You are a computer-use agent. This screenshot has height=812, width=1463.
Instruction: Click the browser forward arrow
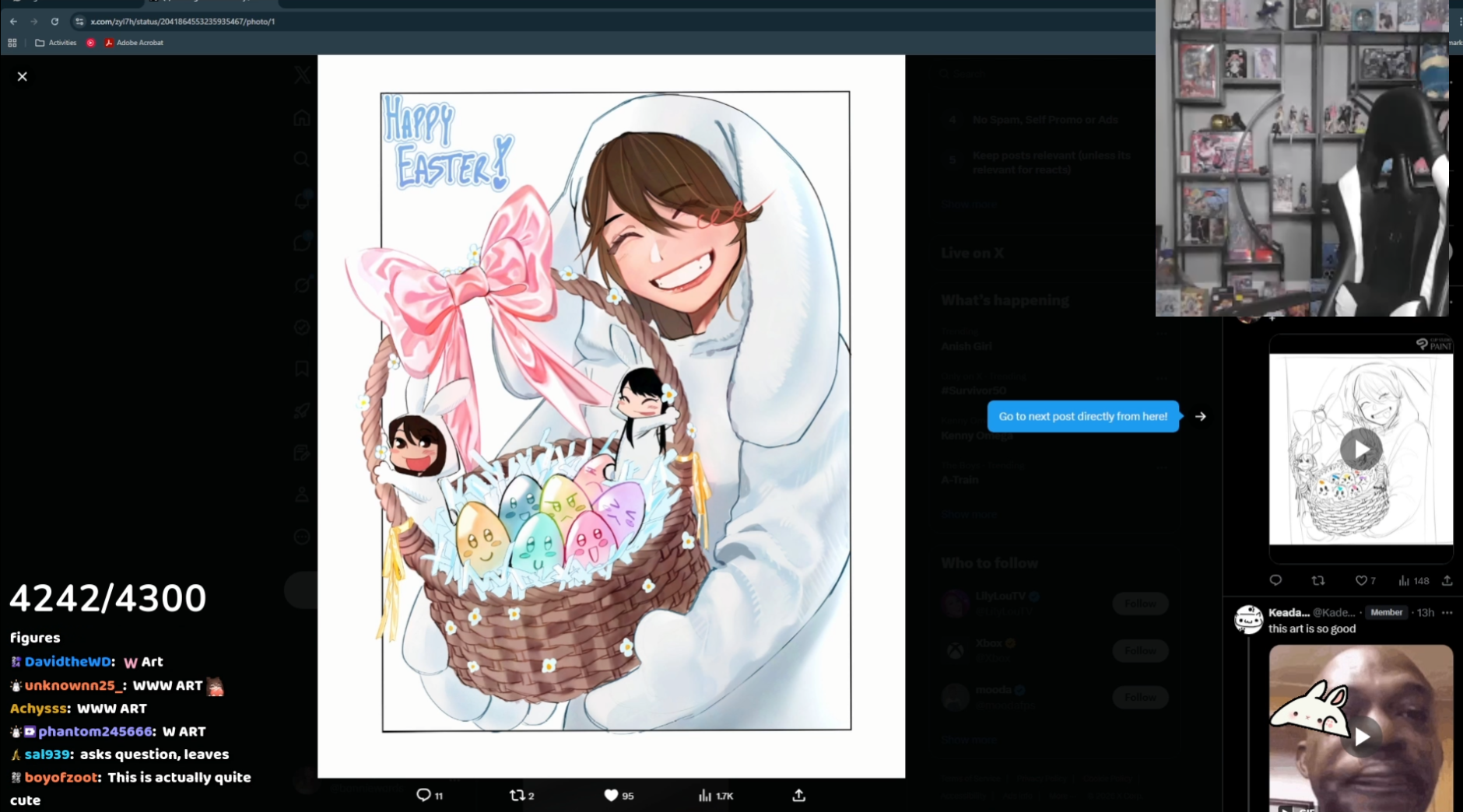(x=33, y=21)
